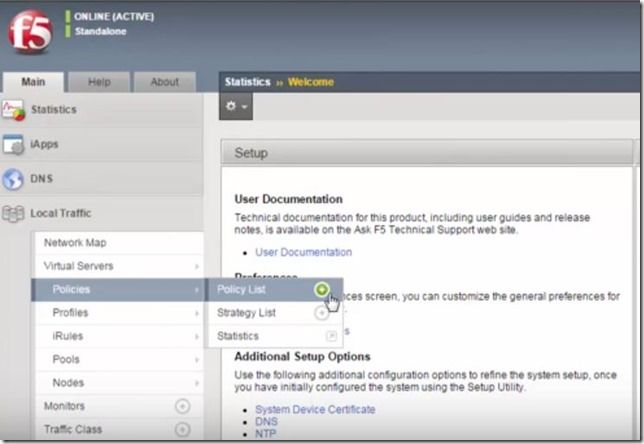The width and height of the screenshot is (644, 444).
Task: Open Statistics main menu label
Action: coord(54,110)
